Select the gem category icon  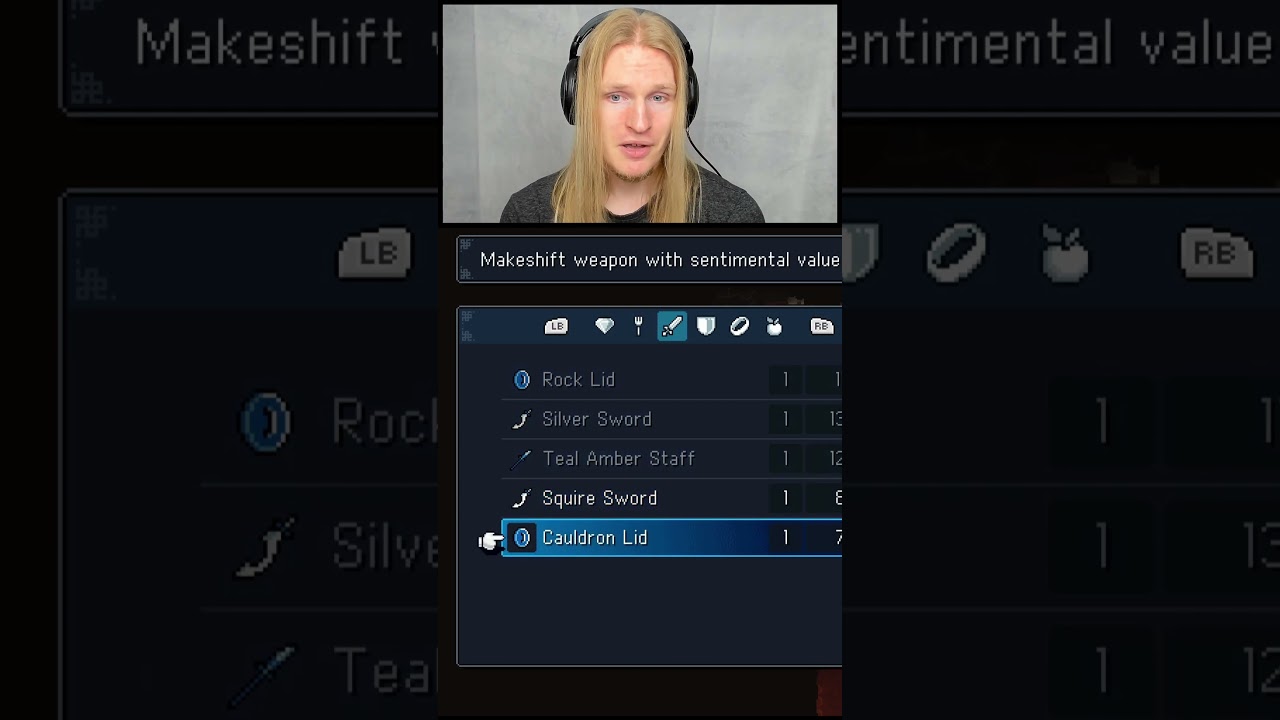[604, 326]
